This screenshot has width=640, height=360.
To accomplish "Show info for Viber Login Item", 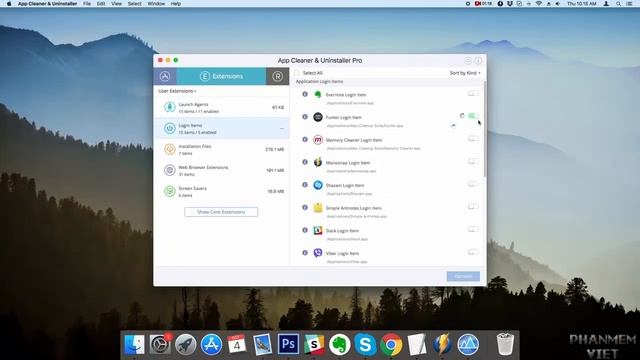I will [x=305, y=253].
